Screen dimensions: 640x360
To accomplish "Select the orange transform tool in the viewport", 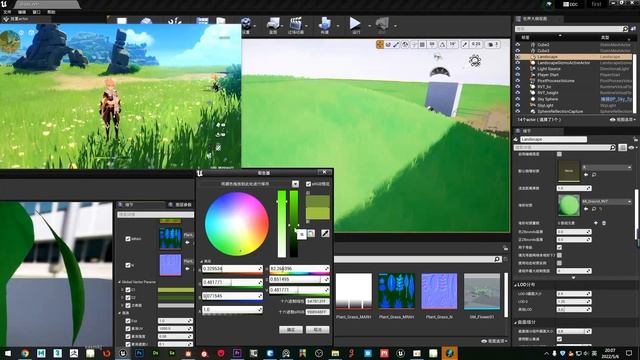I will pyautogui.click(x=380, y=44).
